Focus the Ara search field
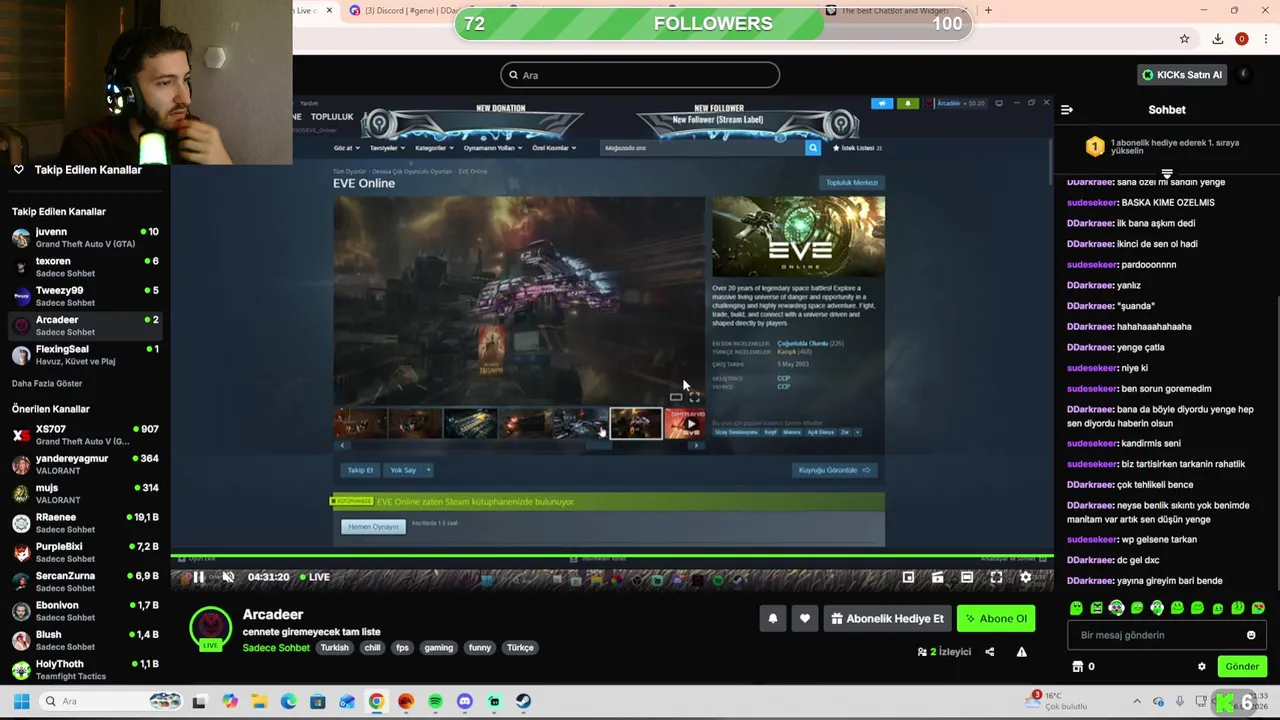 click(x=640, y=75)
